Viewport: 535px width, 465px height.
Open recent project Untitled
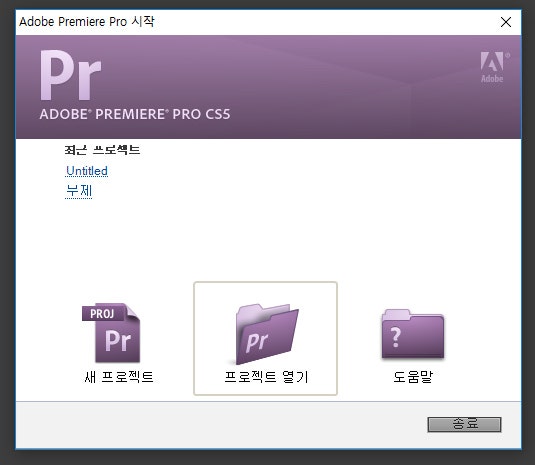[x=87, y=171]
